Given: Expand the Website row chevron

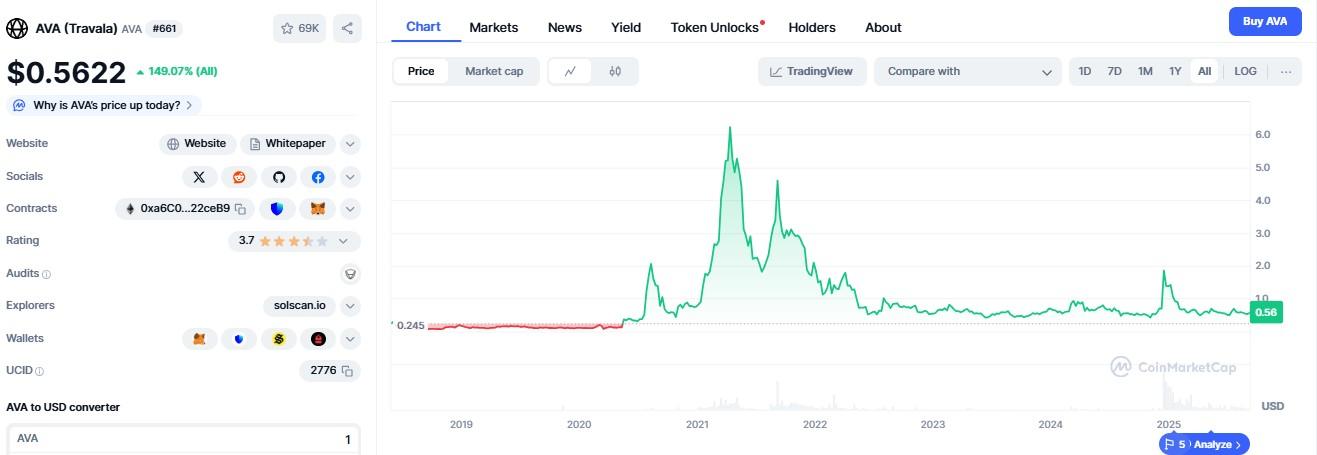Looking at the screenshot, I should click(x=350, y=144).
